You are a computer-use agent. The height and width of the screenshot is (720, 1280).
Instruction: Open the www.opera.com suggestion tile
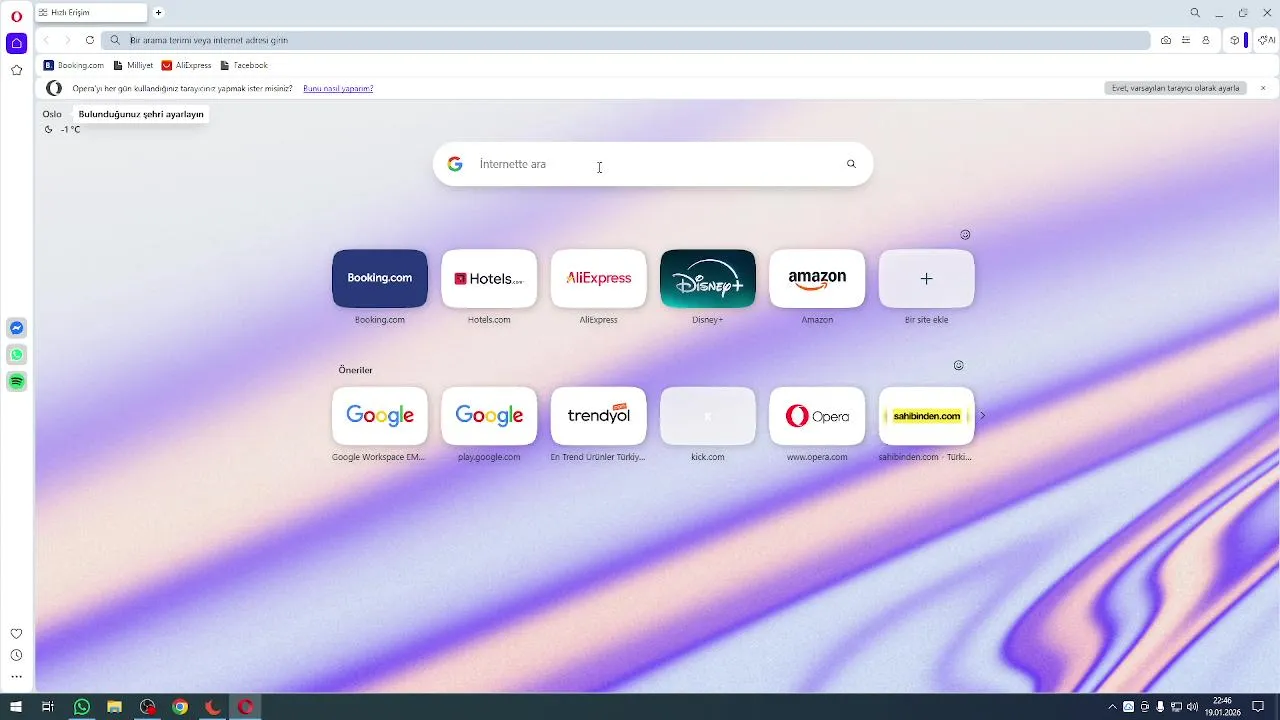tap(817, 416)
